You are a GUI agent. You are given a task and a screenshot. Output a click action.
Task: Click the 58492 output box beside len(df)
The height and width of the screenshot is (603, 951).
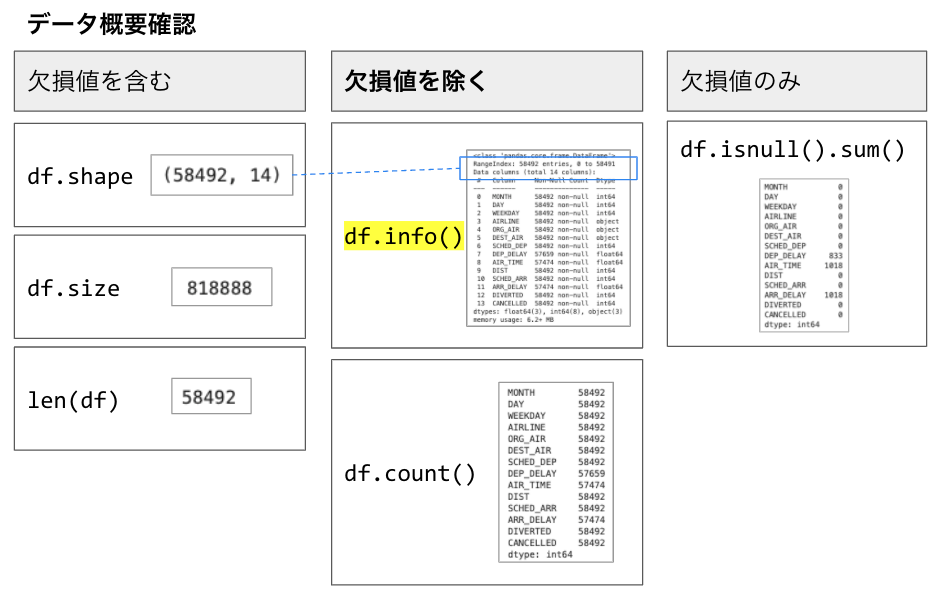(210, 397)
